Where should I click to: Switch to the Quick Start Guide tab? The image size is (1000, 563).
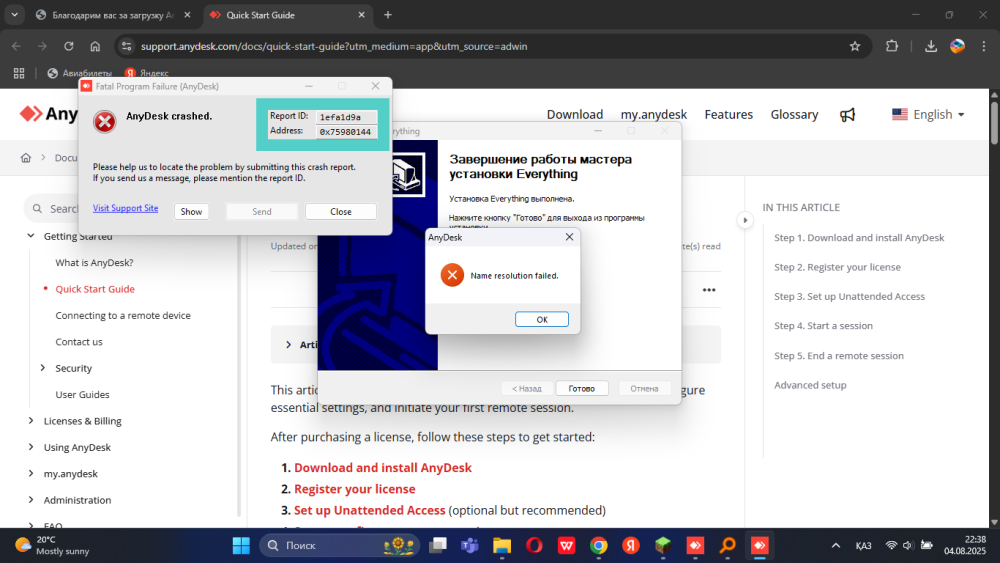tap(287, 15)
